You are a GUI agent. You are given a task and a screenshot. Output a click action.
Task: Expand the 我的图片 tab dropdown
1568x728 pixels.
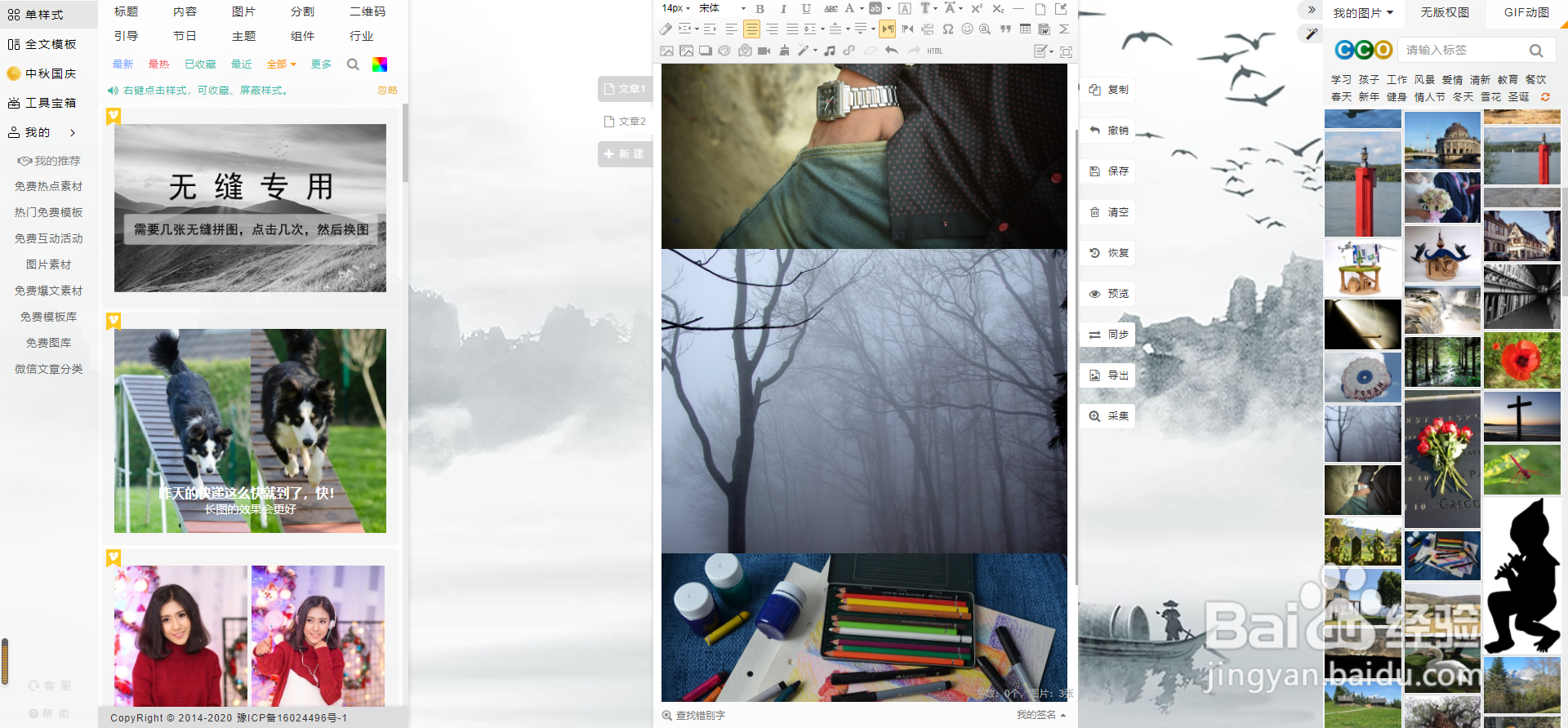click(x=1363, y=13)
